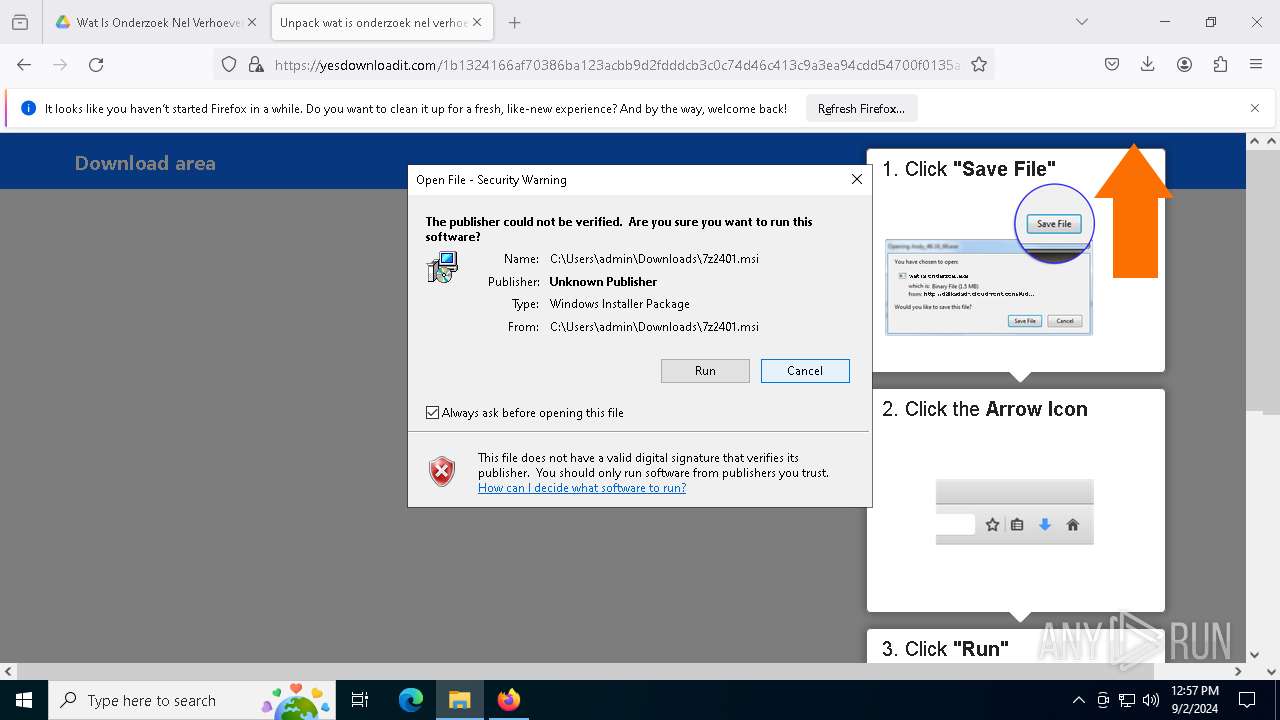
Task: Click Cancel in the Security Warning dialog
Action: coord(805,371)
